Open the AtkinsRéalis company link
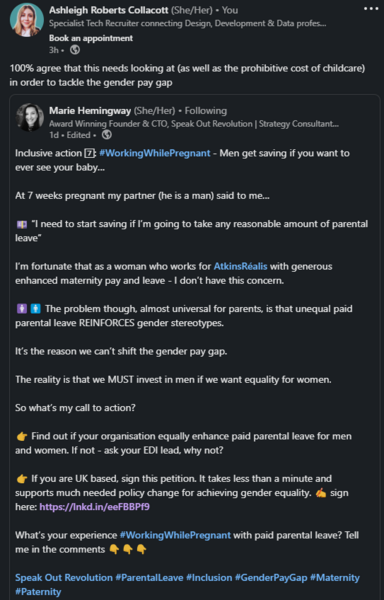This screenshot has width=384, height=600. [240, 266]
